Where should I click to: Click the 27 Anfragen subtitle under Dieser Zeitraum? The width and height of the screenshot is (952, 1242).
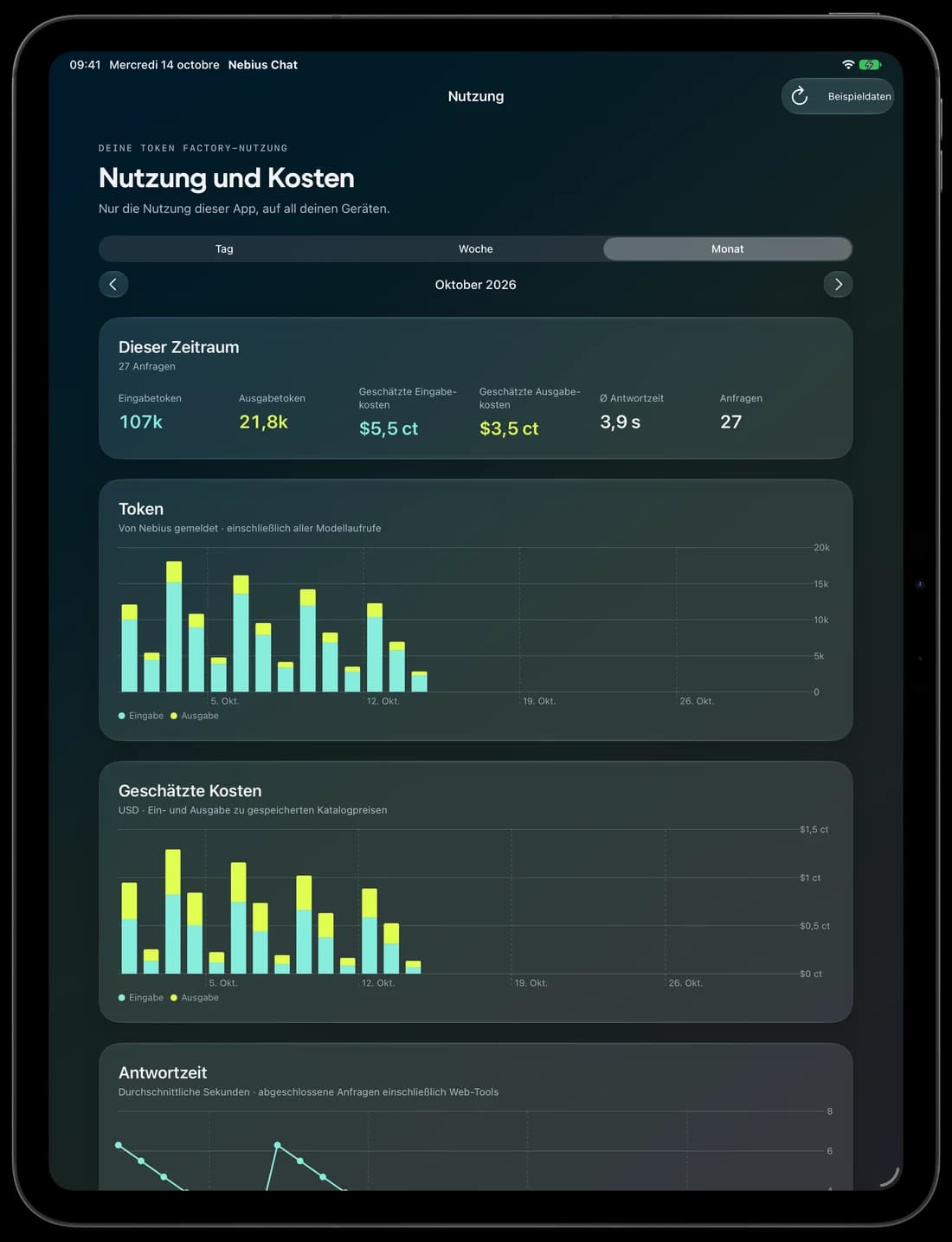[x=147, y=366]
